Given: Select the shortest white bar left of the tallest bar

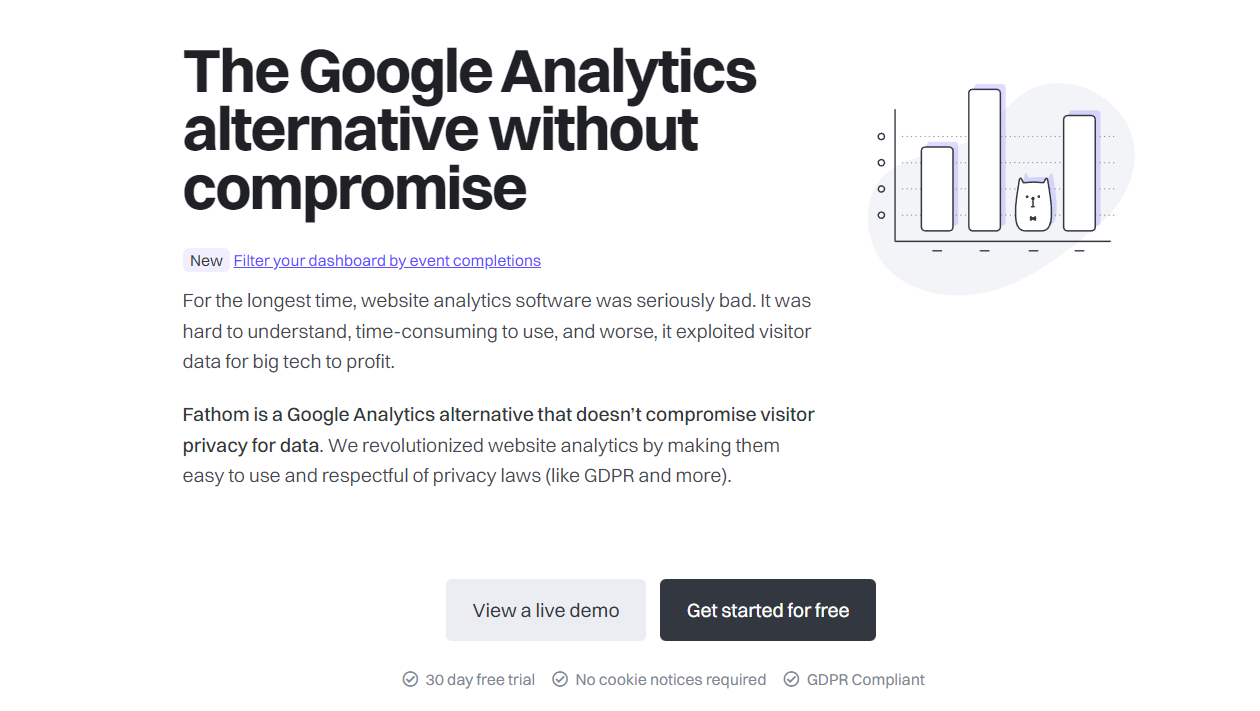Looking at the screenshot, I should pos(937,189).
